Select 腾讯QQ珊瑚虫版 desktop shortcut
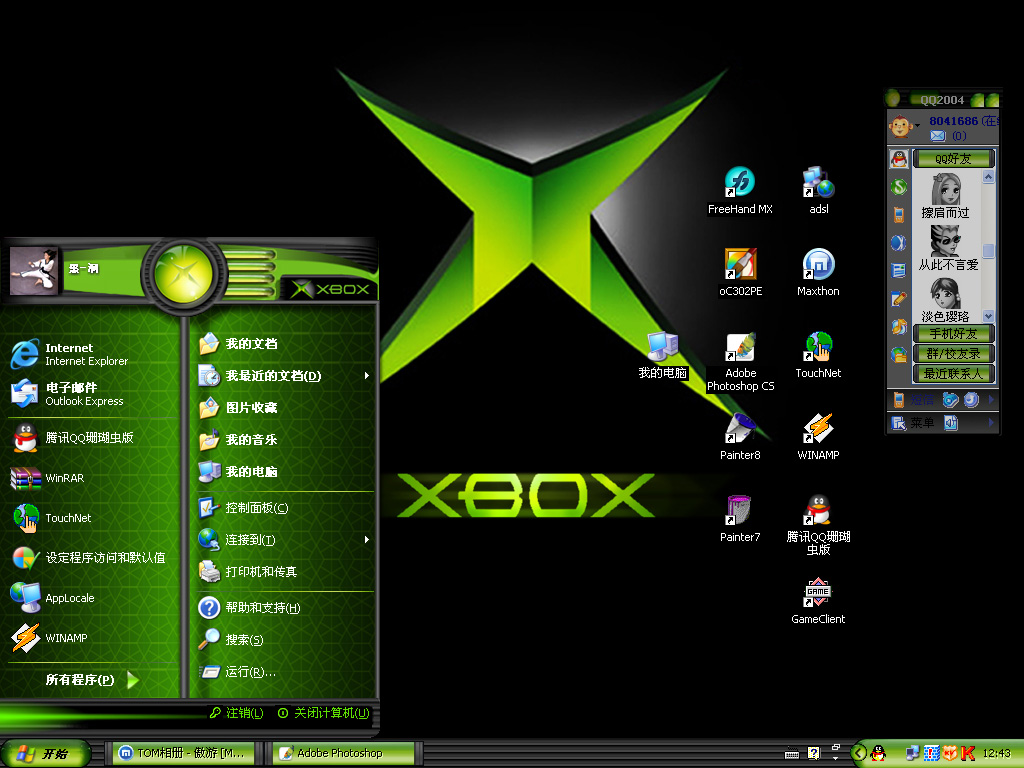This screenshot has width=1024, height=768. [x=818, y=524]
